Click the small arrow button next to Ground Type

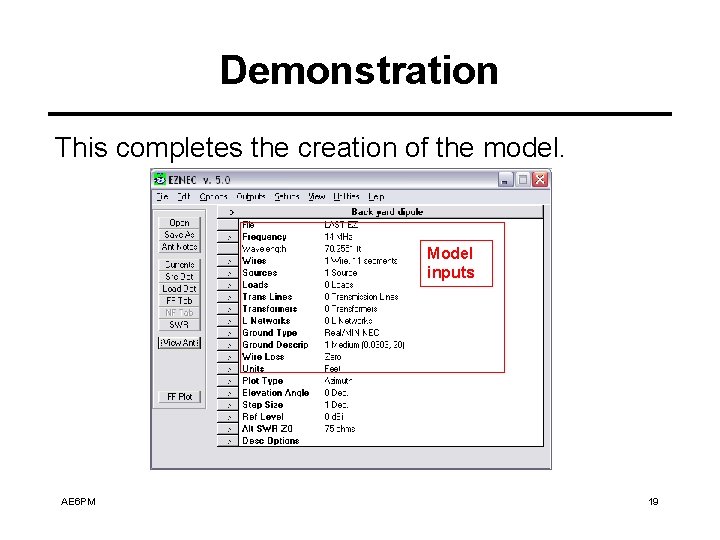click(228, 333)
